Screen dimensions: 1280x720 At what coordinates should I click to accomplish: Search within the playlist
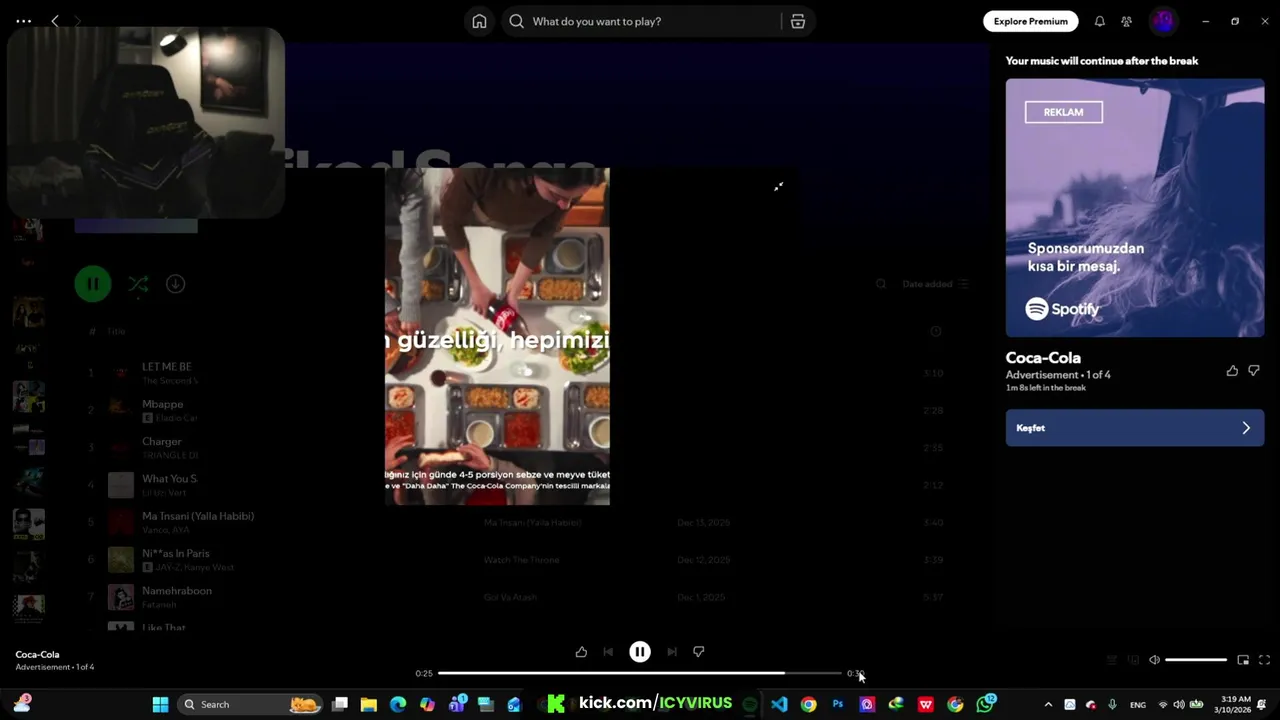[x=881, y=284]
